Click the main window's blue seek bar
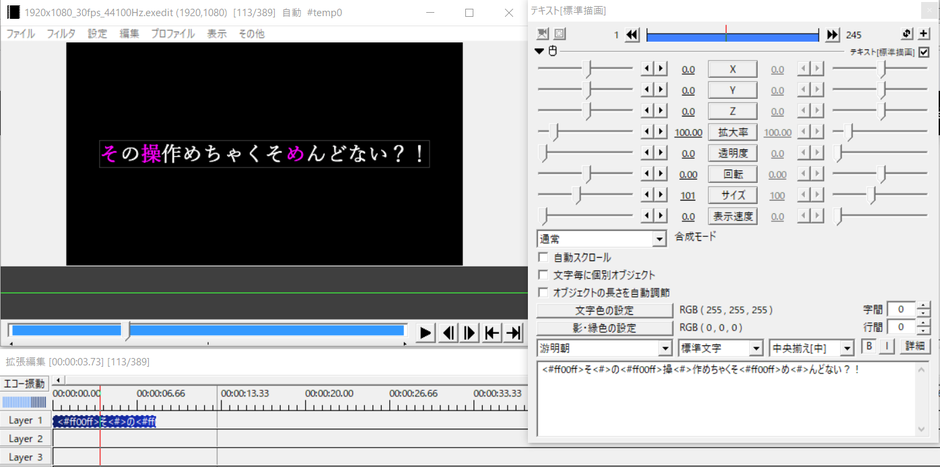Image resolution: width=940 pixels, height=467 pixels. point(207,330)
